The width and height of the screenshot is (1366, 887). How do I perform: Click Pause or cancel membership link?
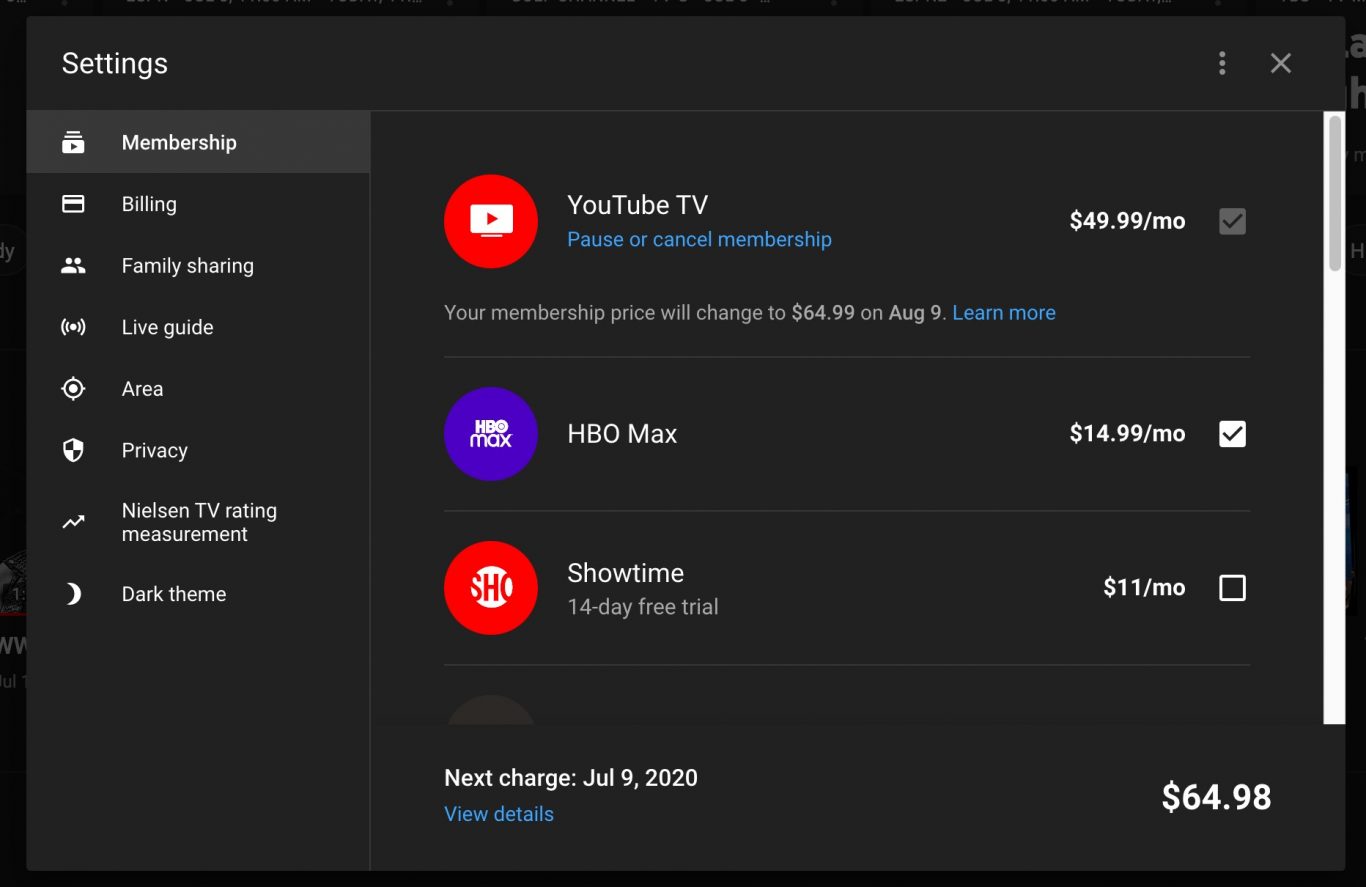tap(699, 240)
